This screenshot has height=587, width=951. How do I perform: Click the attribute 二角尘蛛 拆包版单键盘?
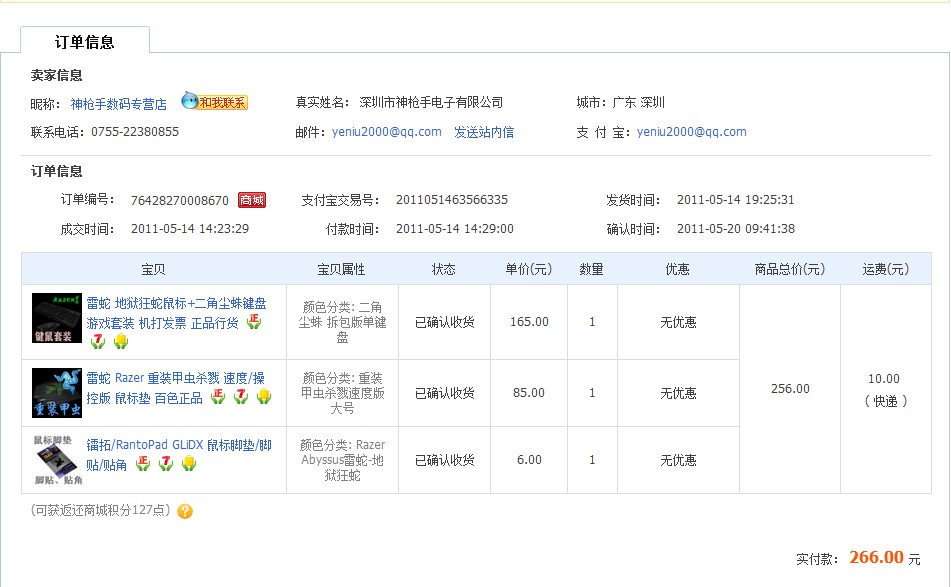[x=342, y=322]
